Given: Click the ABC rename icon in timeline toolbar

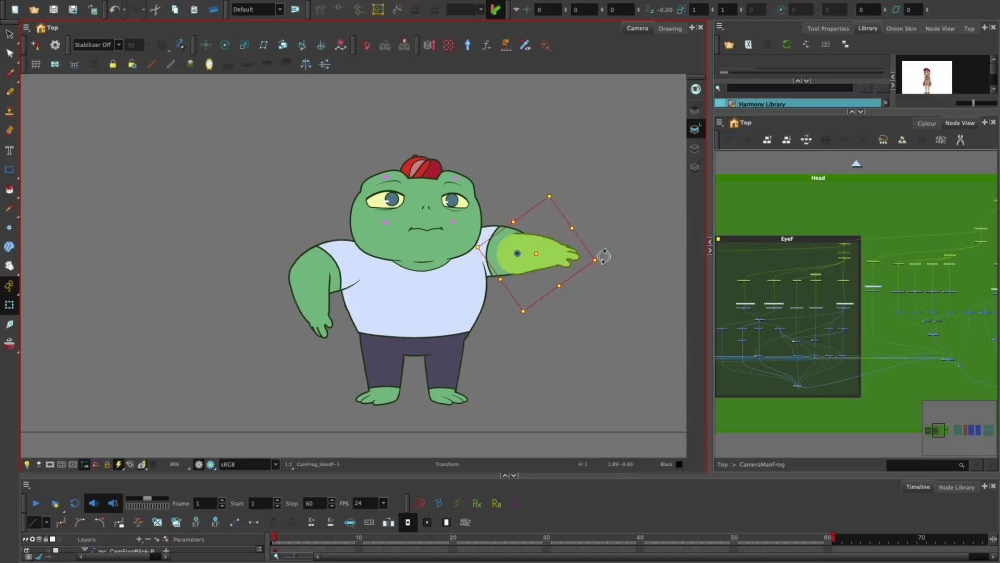Looking at the screenshot, I should (x=465, y=522).
